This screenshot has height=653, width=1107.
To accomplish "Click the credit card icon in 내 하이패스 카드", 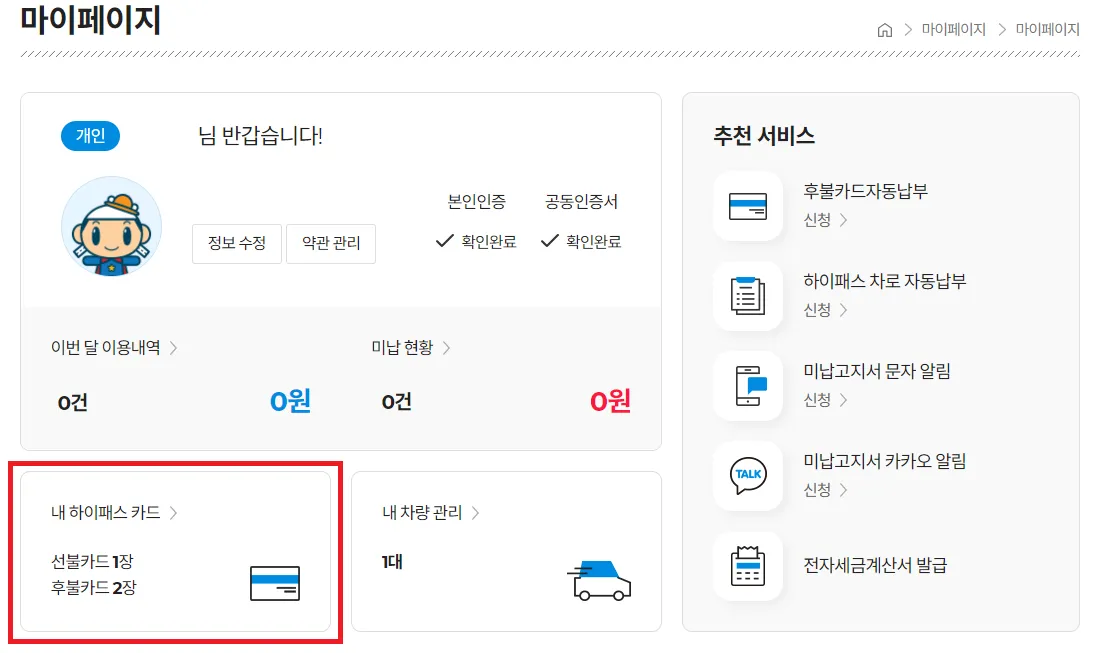I will pyautogui.click(x=275, y=583).
